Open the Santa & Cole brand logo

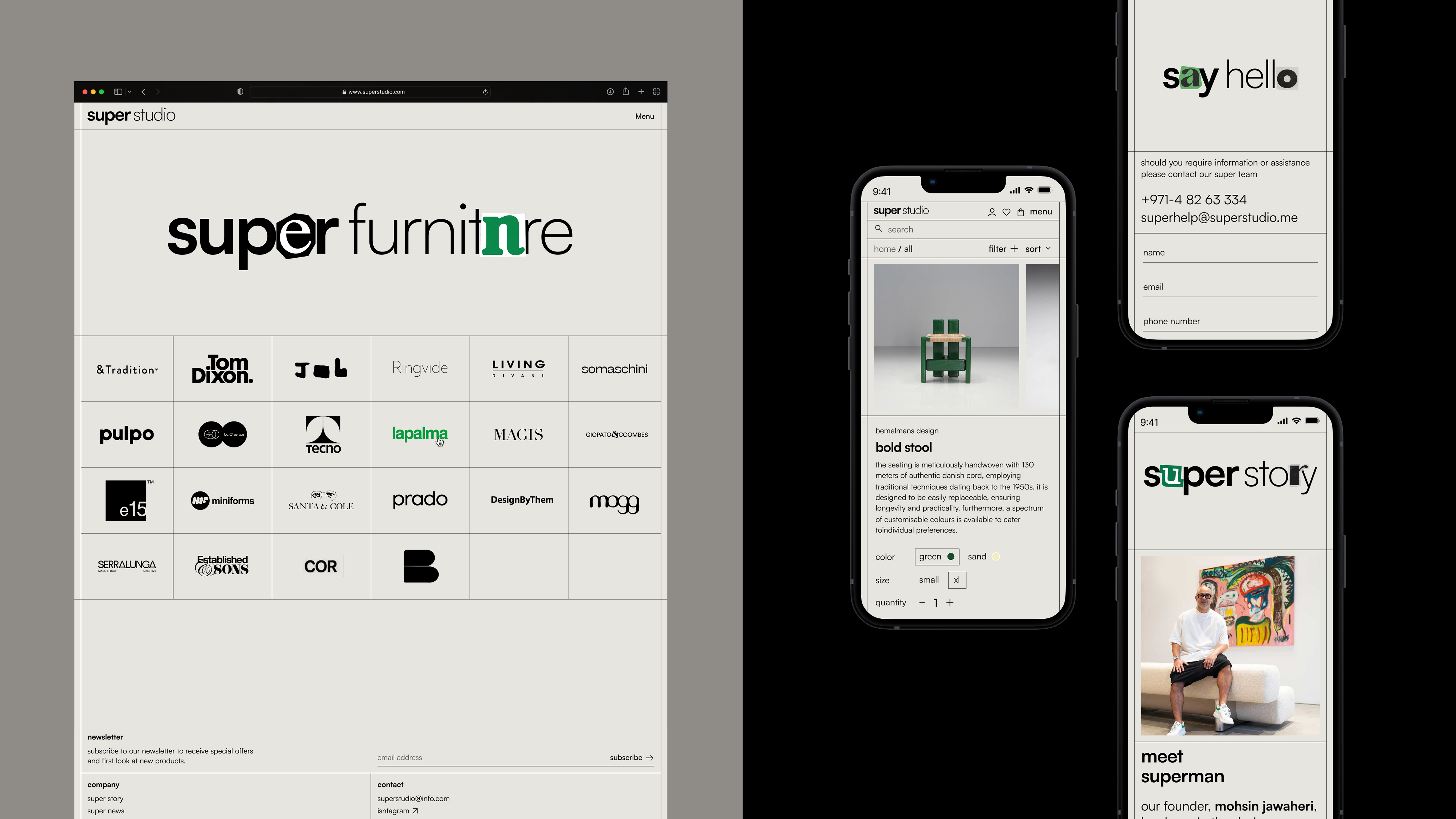click(x=321, y=501)
